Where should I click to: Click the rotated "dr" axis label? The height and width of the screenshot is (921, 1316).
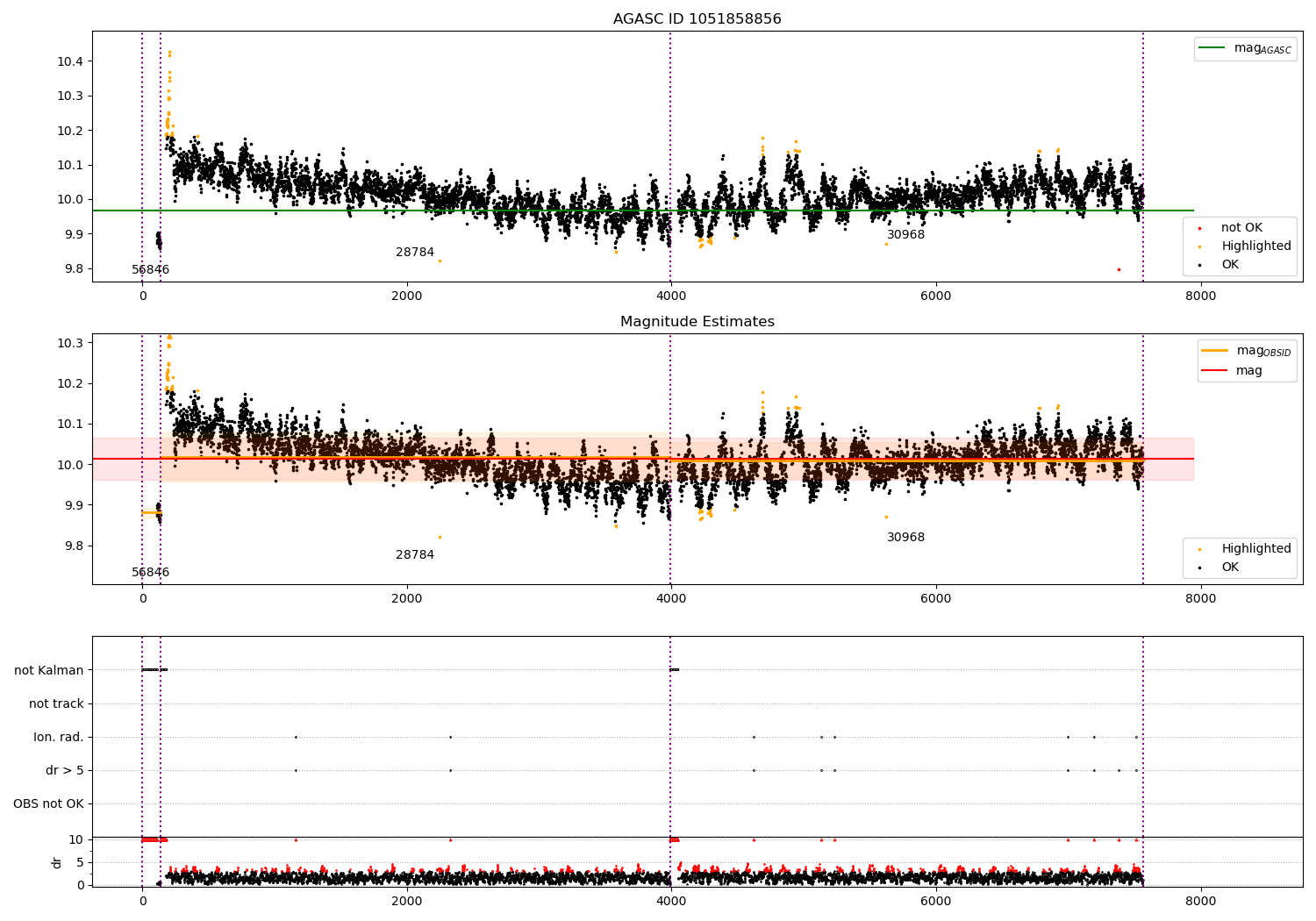(57, 862)
